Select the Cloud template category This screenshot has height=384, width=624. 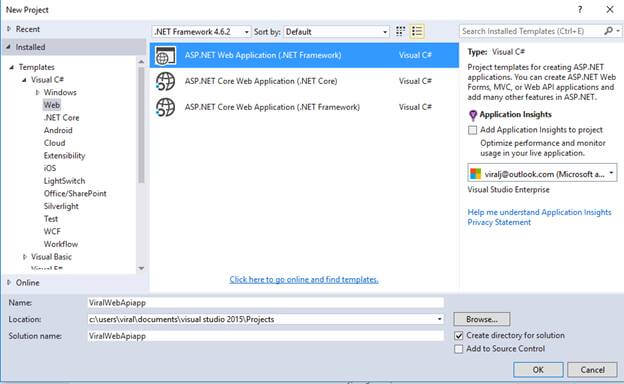tap(55, 143)
